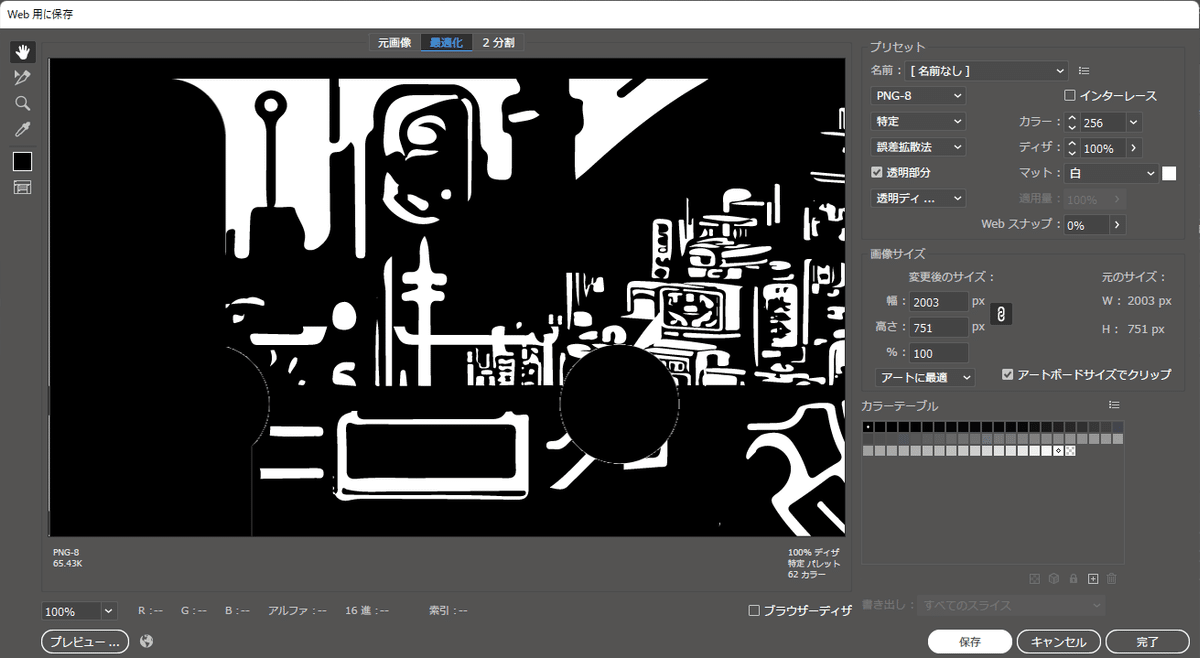Screen dimensions: 1200x658
Task: Open the 誤差拡散法 dither method dropdown
Action: (x=919, y=147)
